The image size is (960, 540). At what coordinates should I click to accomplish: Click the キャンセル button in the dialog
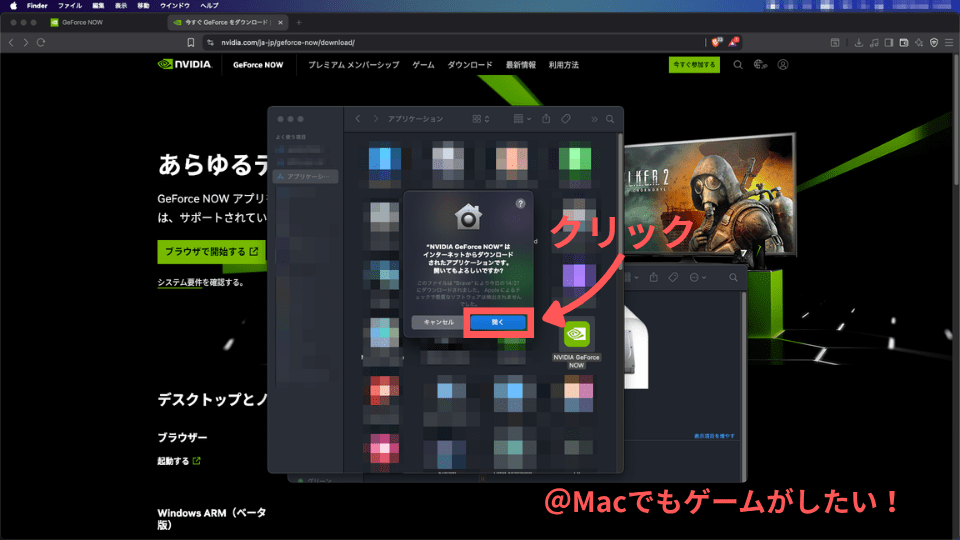(438, 322)
